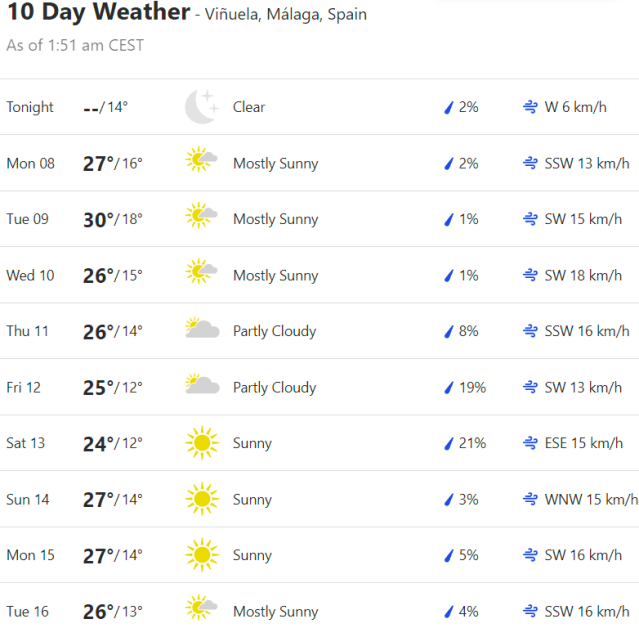
Task: Click the Sat 13 raindrop icon
Action: [449, 443]
